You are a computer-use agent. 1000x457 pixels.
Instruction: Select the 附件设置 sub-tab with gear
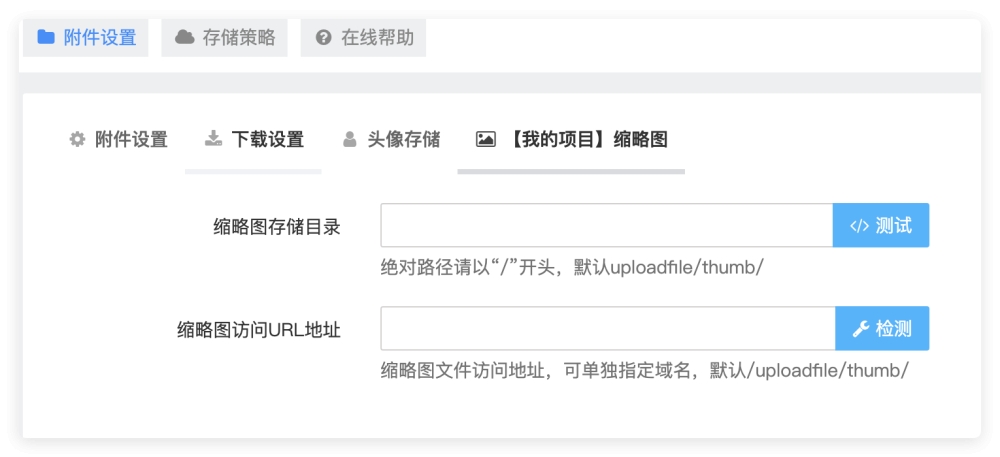(119, 139)
